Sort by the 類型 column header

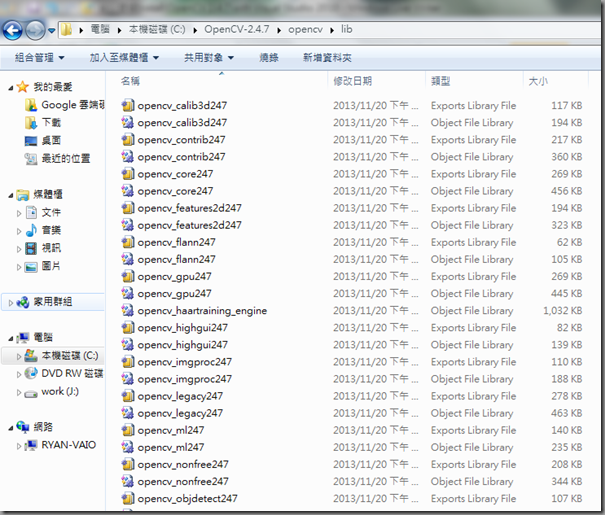click(x=441, y=81)
